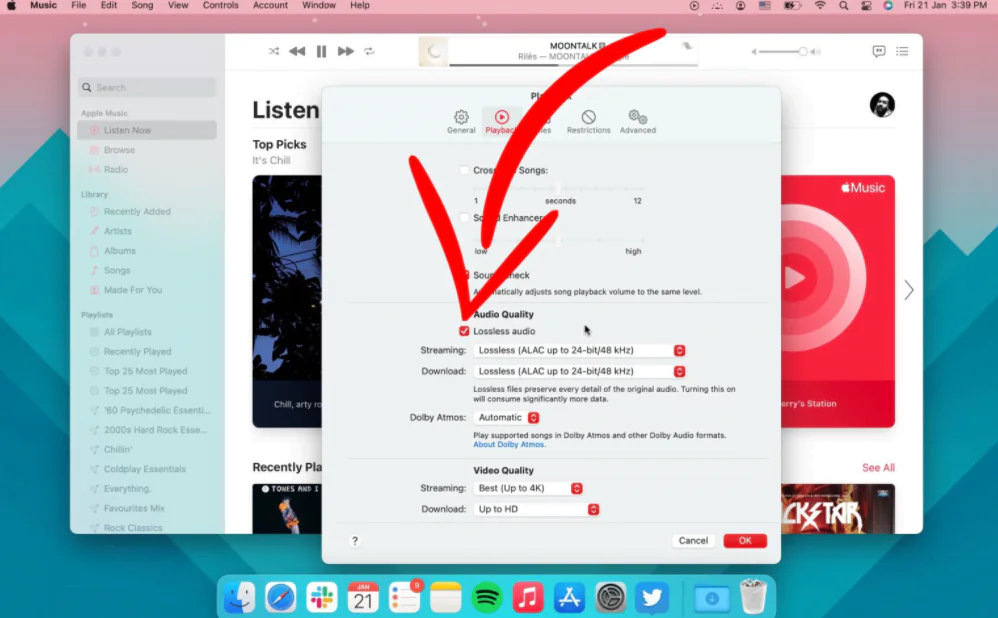Skip forward to next track
998x618 pixels.
(346, 51)
